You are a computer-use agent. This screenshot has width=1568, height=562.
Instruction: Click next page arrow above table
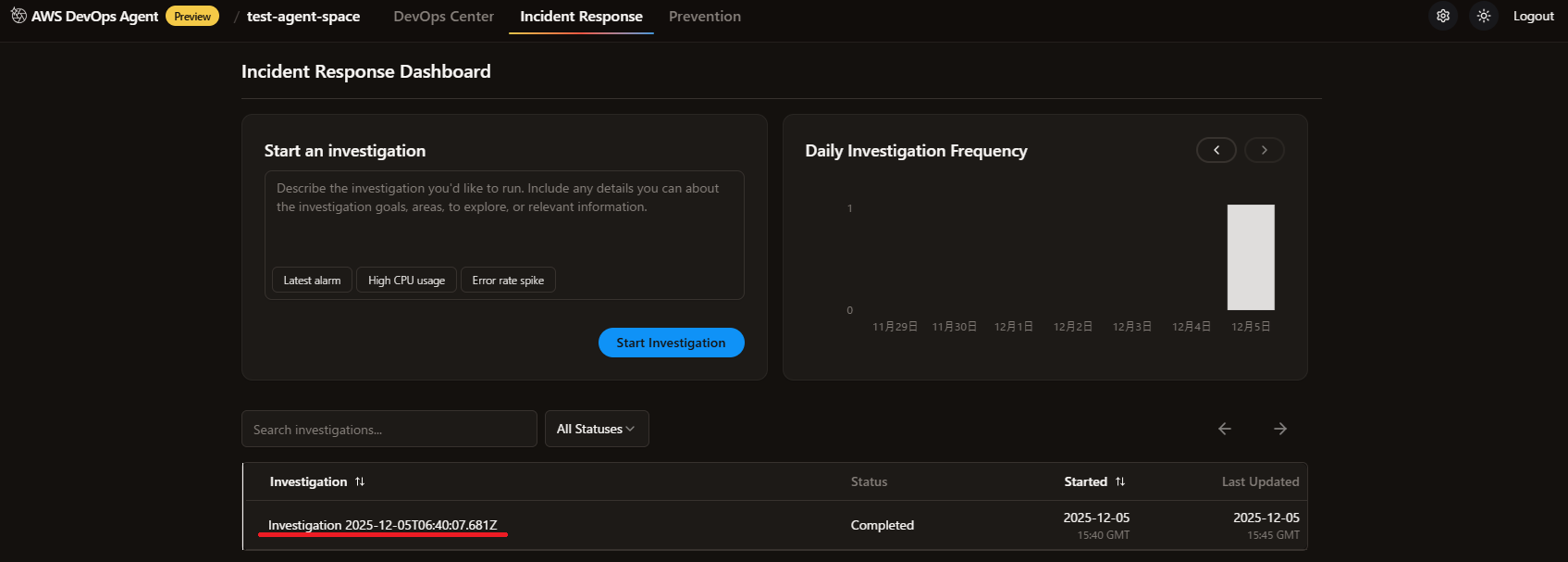pos(1280,429)
